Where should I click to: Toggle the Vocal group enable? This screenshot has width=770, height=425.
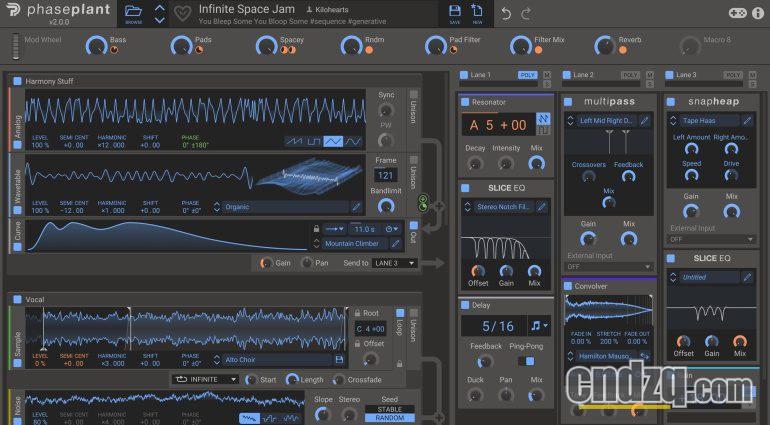click(18, 299)
